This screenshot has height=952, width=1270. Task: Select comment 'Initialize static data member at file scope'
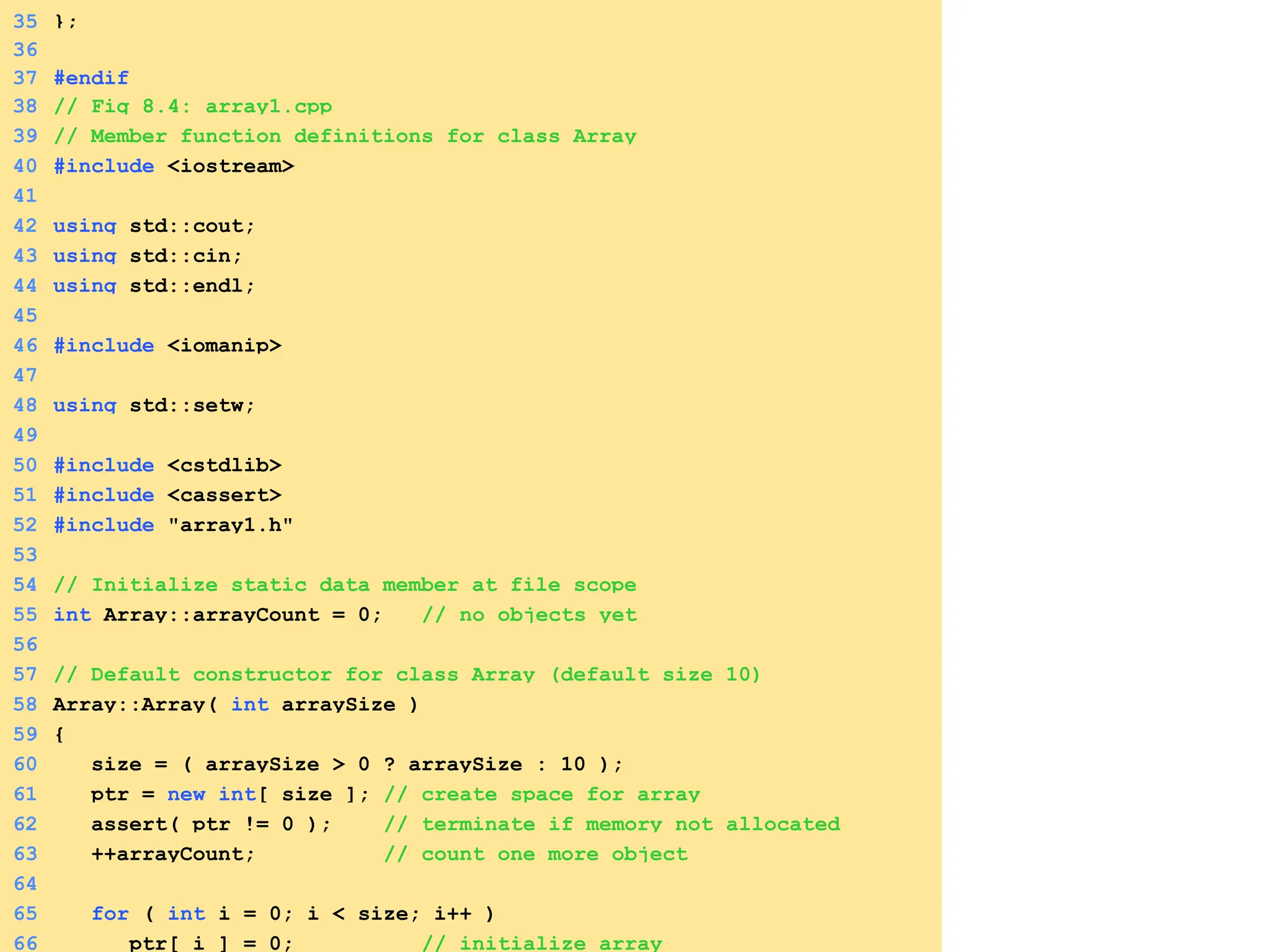[364, 584]
